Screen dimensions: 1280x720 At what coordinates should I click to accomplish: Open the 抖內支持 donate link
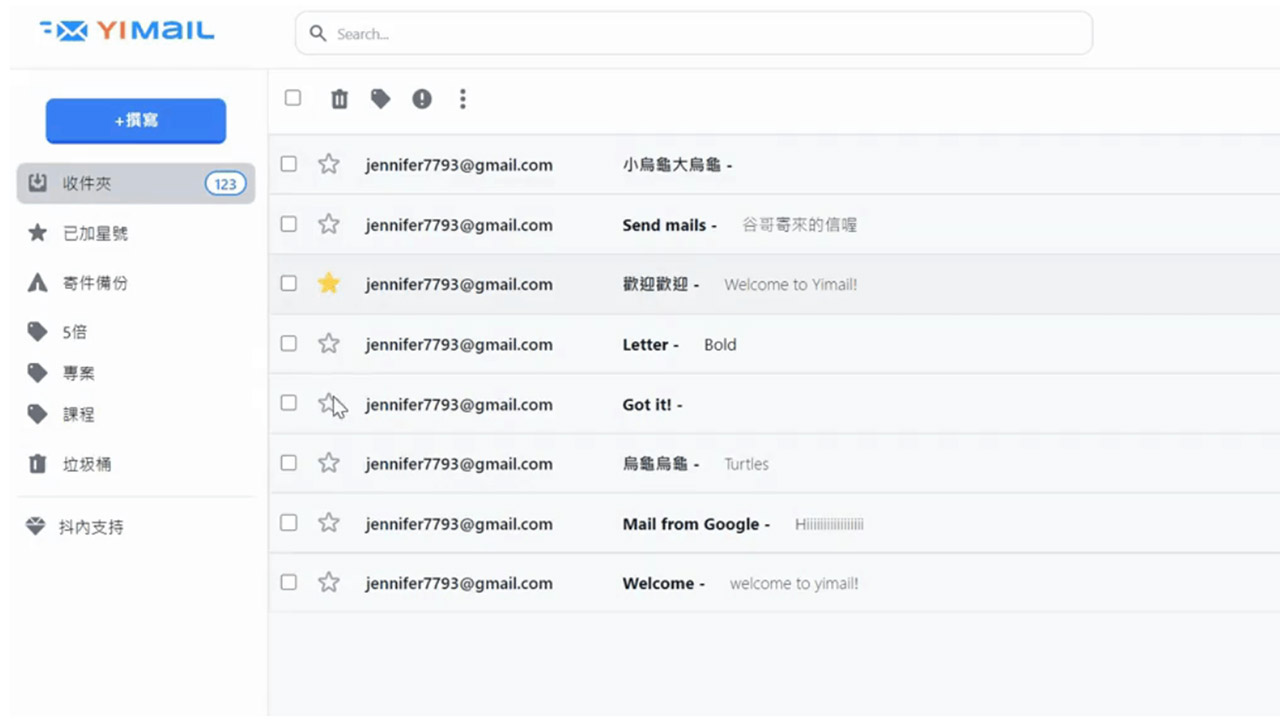[x=90, y=527]
